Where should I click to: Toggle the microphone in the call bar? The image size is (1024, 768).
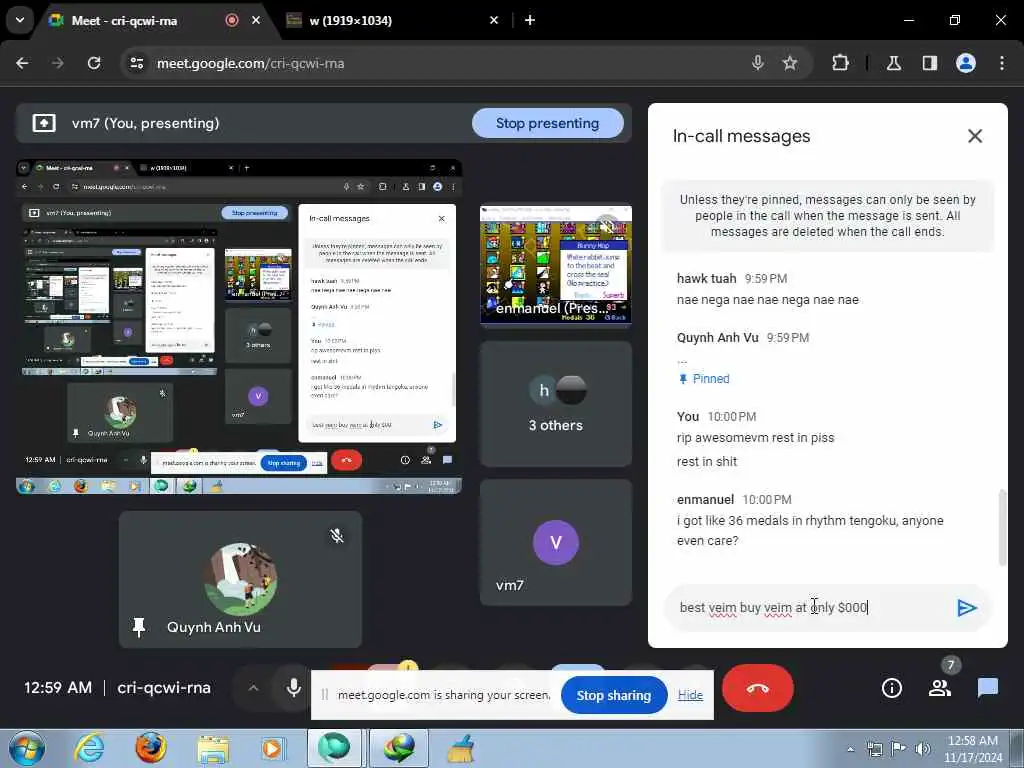click(294, 688)
